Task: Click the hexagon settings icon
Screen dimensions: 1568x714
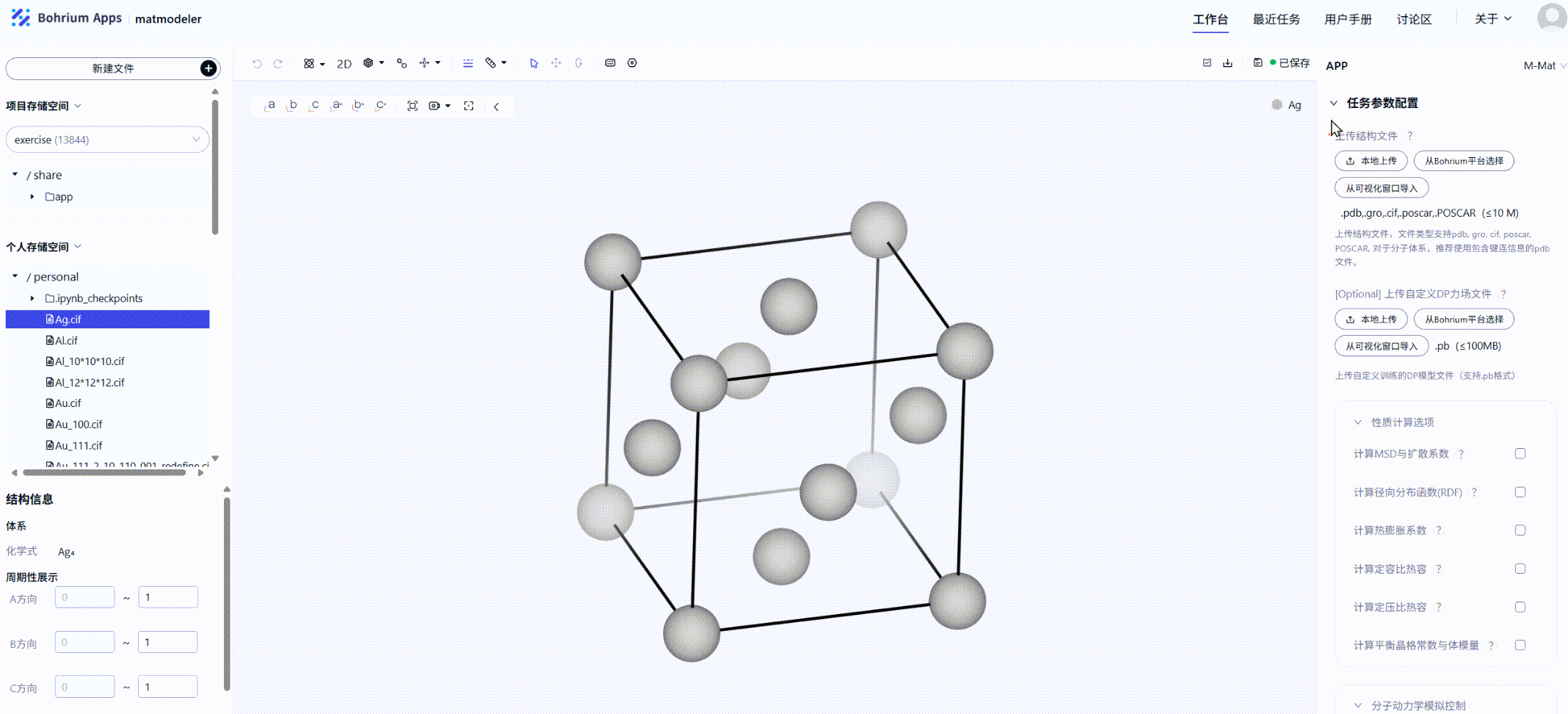Action: (x=632, y=63)
